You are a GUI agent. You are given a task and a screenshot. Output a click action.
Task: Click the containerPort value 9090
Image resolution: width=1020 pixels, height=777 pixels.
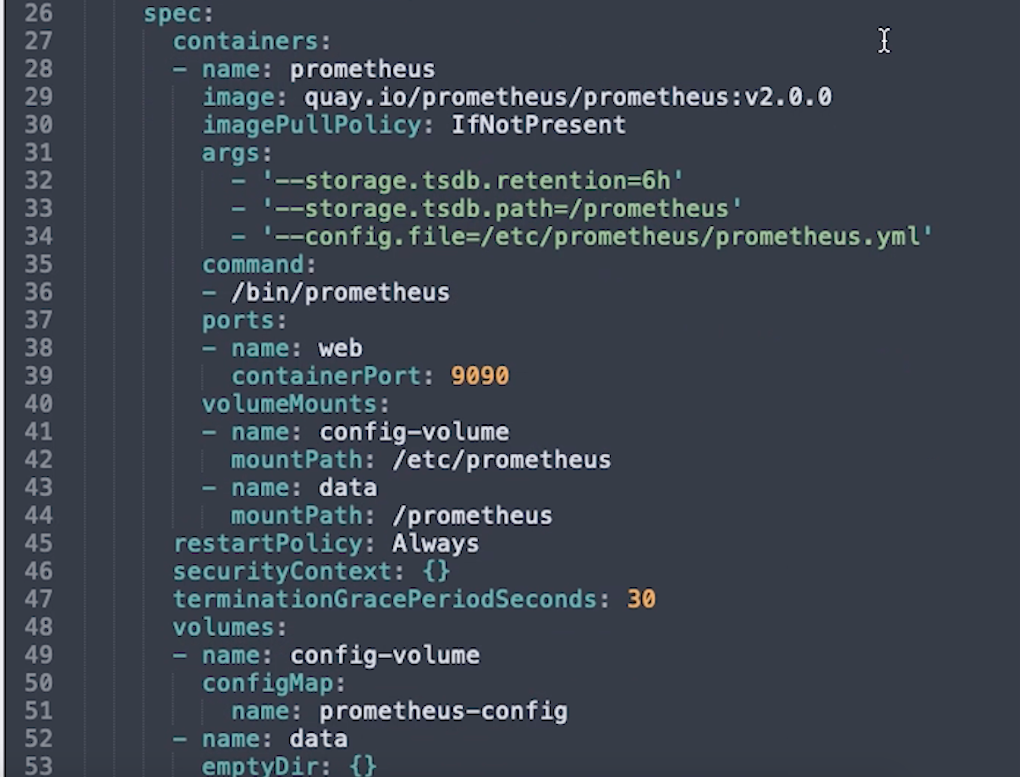click(x=480, y=375)
